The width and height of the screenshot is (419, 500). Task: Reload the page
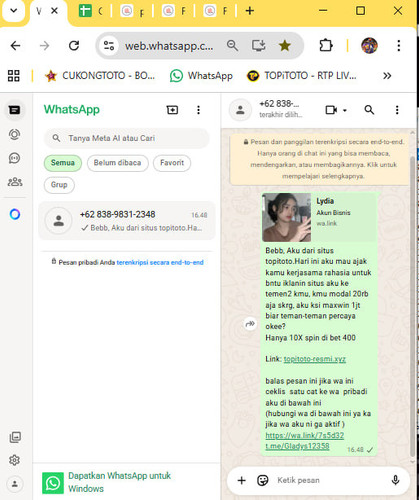pyautogui.click(x=74, y=46)
